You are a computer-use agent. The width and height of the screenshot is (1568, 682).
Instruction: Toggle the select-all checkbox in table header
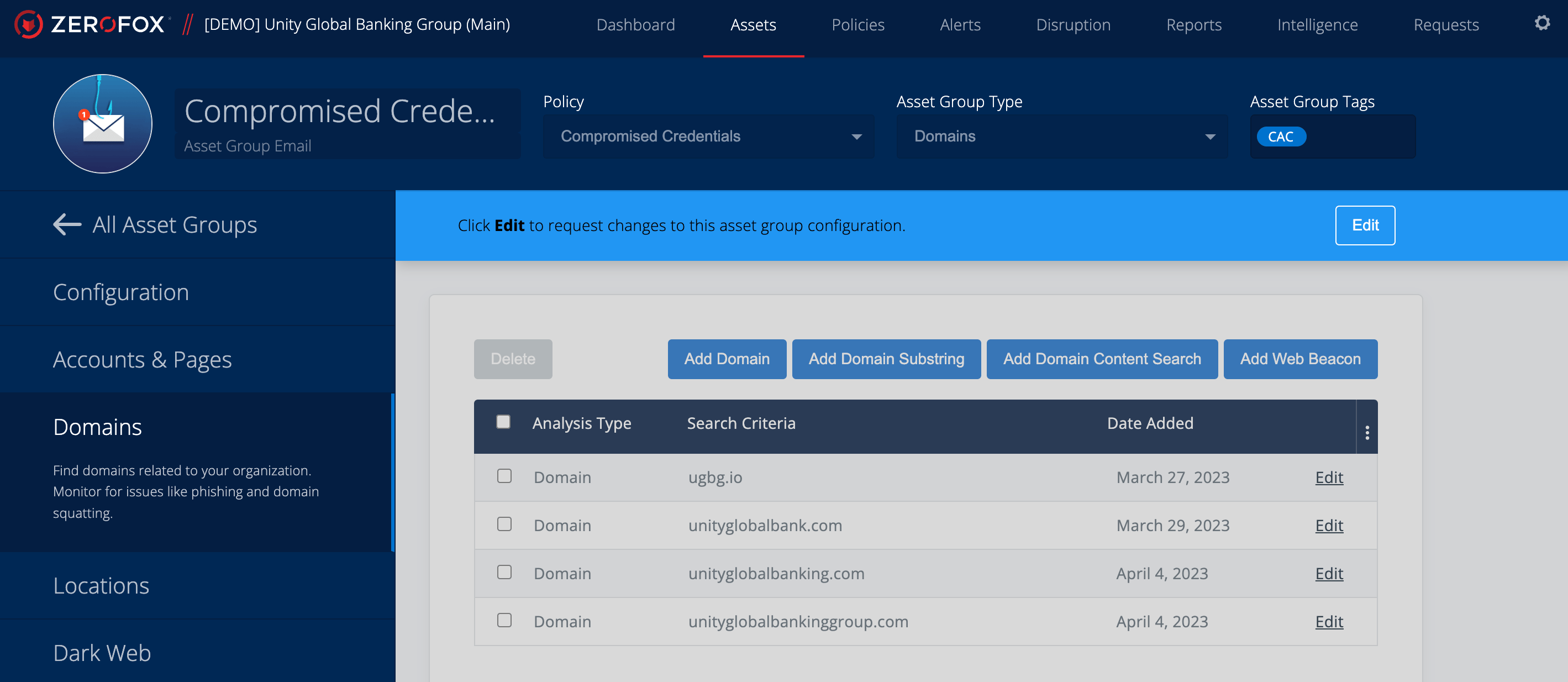coord(503,422)
